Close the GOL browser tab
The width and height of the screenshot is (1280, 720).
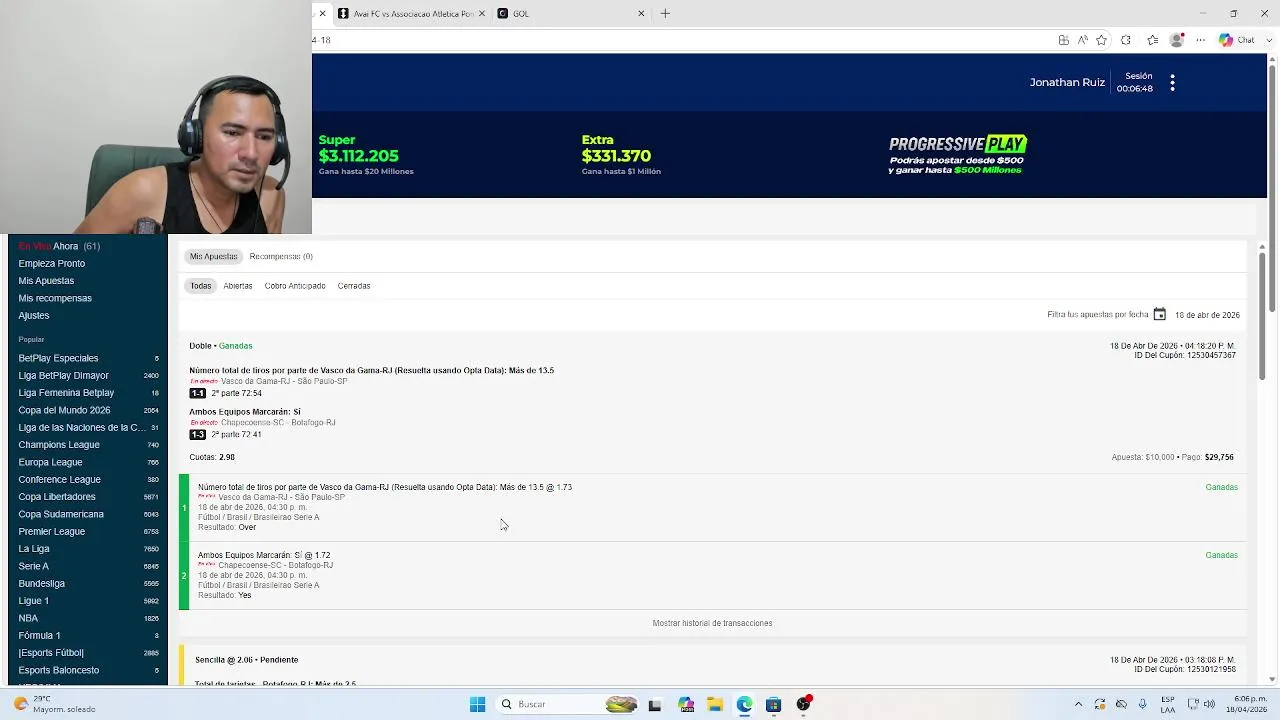click(641, 13)
